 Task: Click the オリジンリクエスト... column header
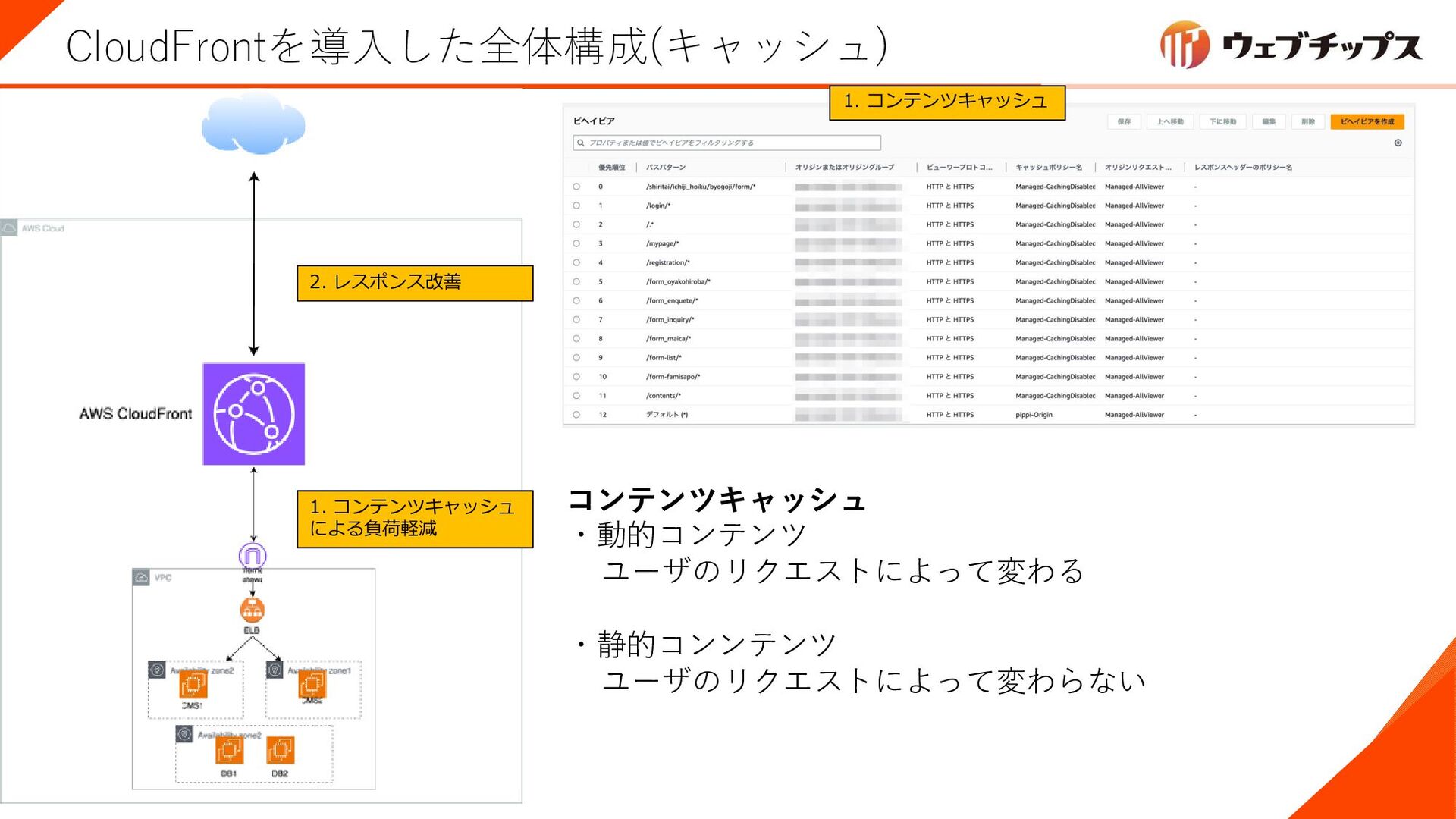1138,167
